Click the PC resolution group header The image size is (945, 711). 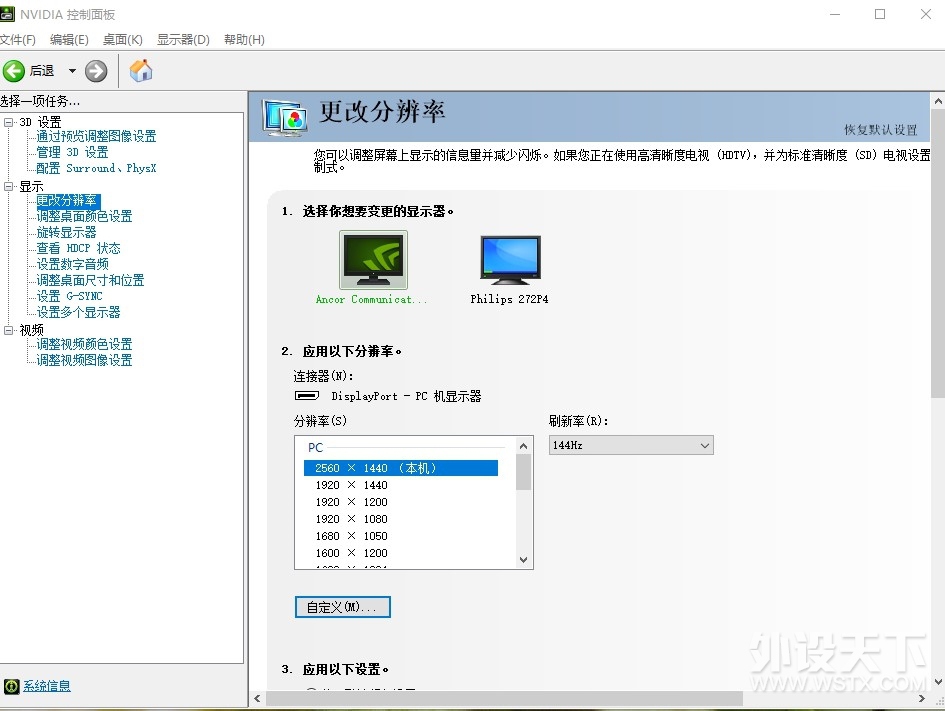click(315, 448)
